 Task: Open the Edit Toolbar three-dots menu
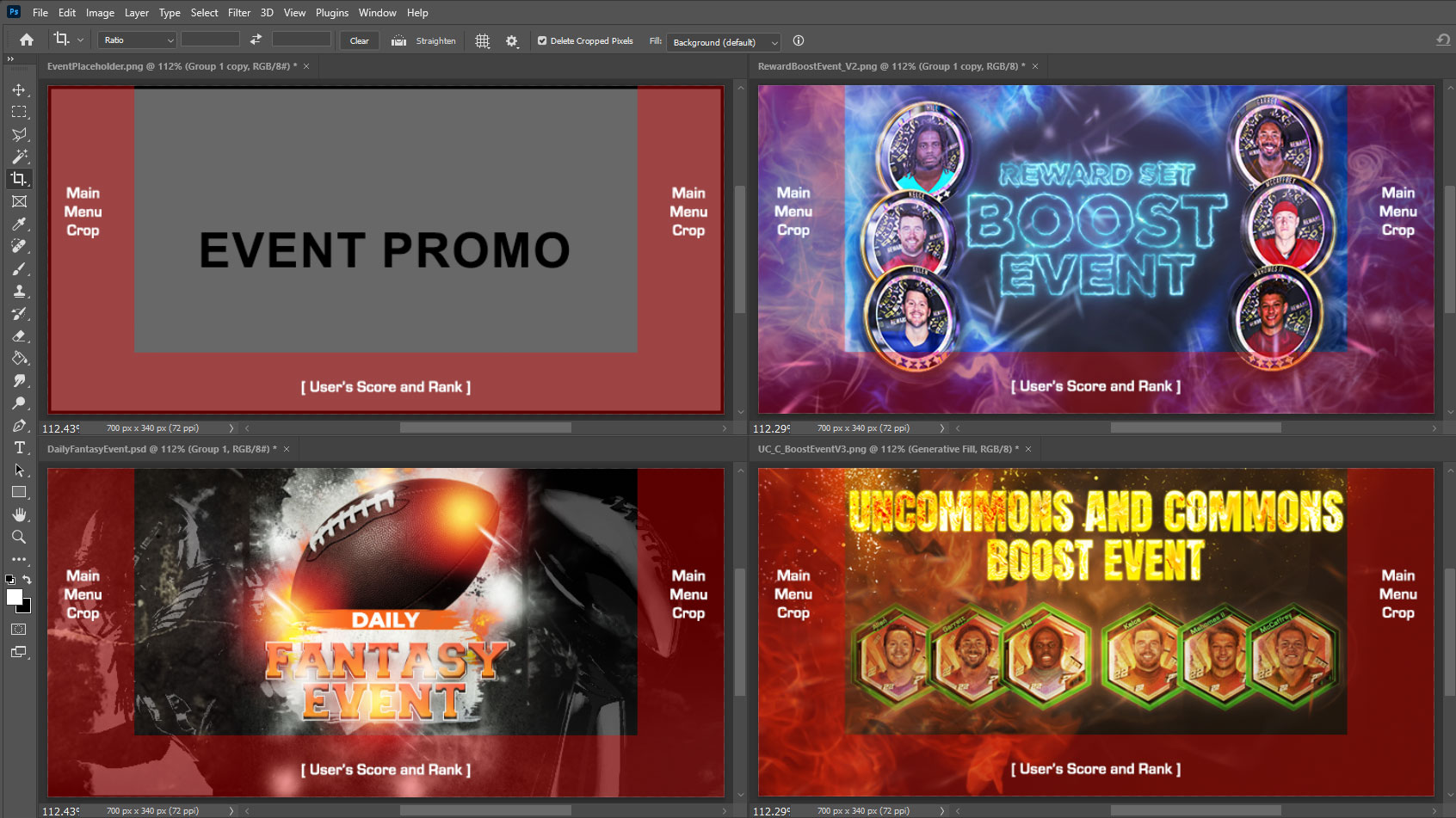click(x=19, y=559)
